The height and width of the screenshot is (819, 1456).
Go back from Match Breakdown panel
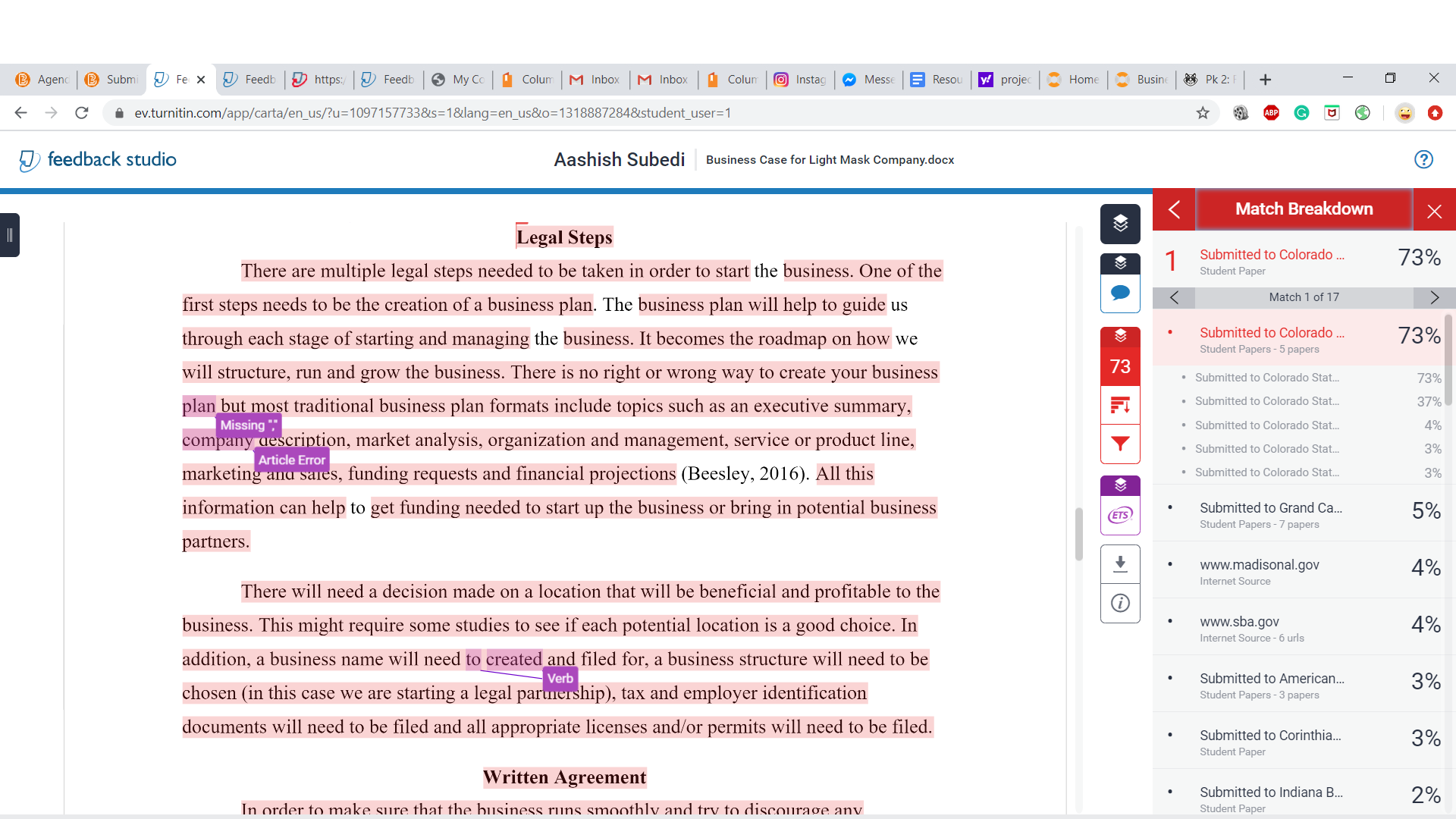pyautogui.click(x=1174, y=210)
